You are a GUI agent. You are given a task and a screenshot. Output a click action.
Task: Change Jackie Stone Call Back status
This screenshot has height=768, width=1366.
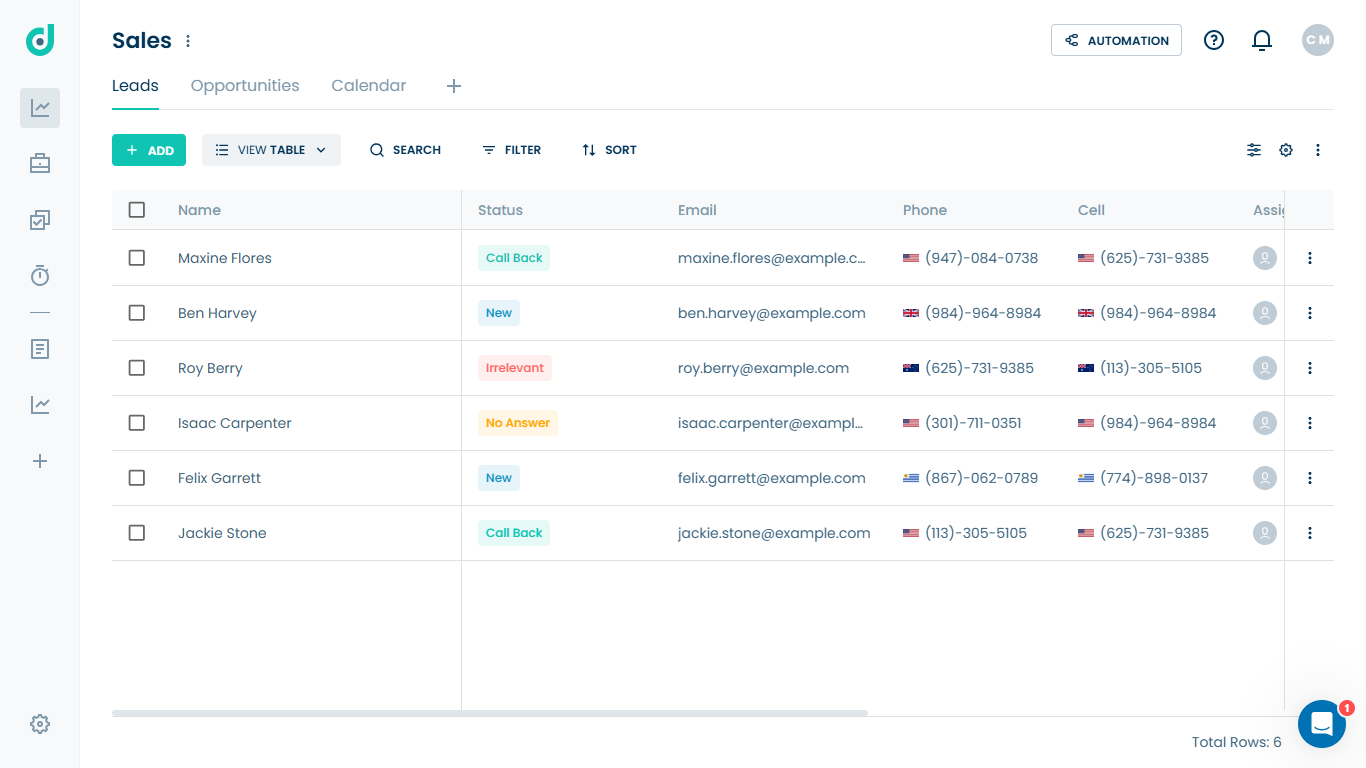click(x=514, y=533)
